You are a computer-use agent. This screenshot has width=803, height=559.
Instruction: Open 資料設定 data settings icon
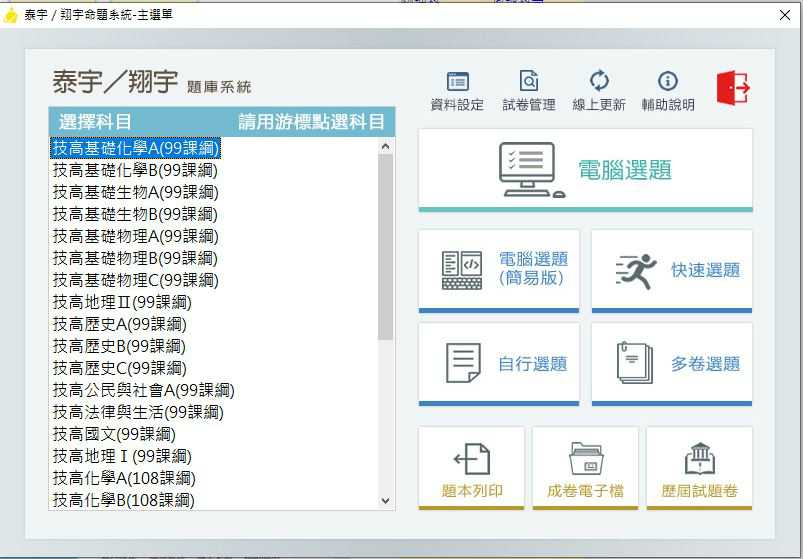point(457,91)
